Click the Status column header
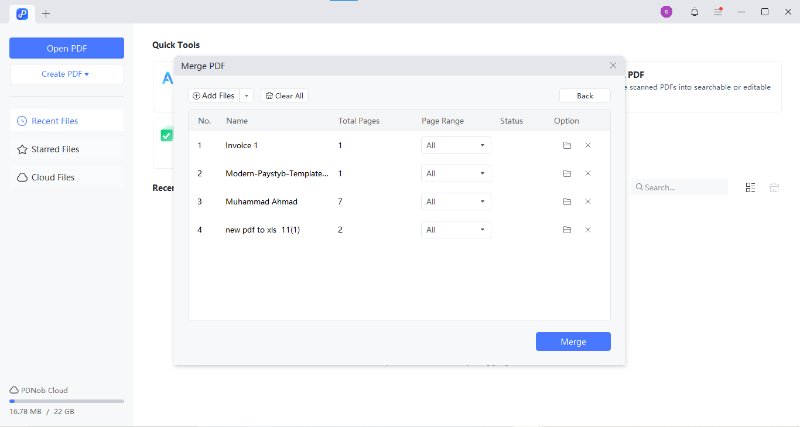 [x=511, y=121]
